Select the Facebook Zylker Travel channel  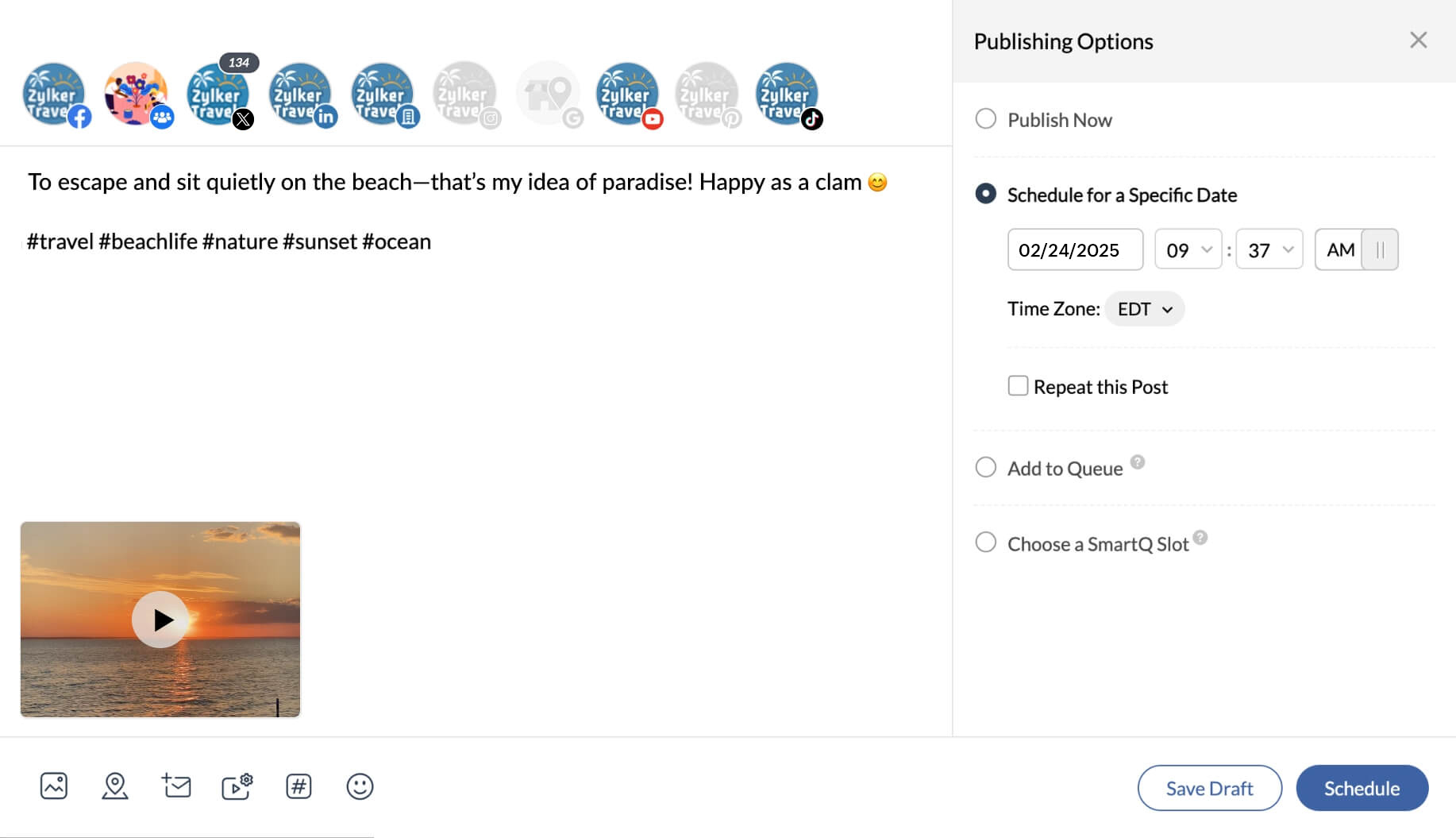coord(54,95)
